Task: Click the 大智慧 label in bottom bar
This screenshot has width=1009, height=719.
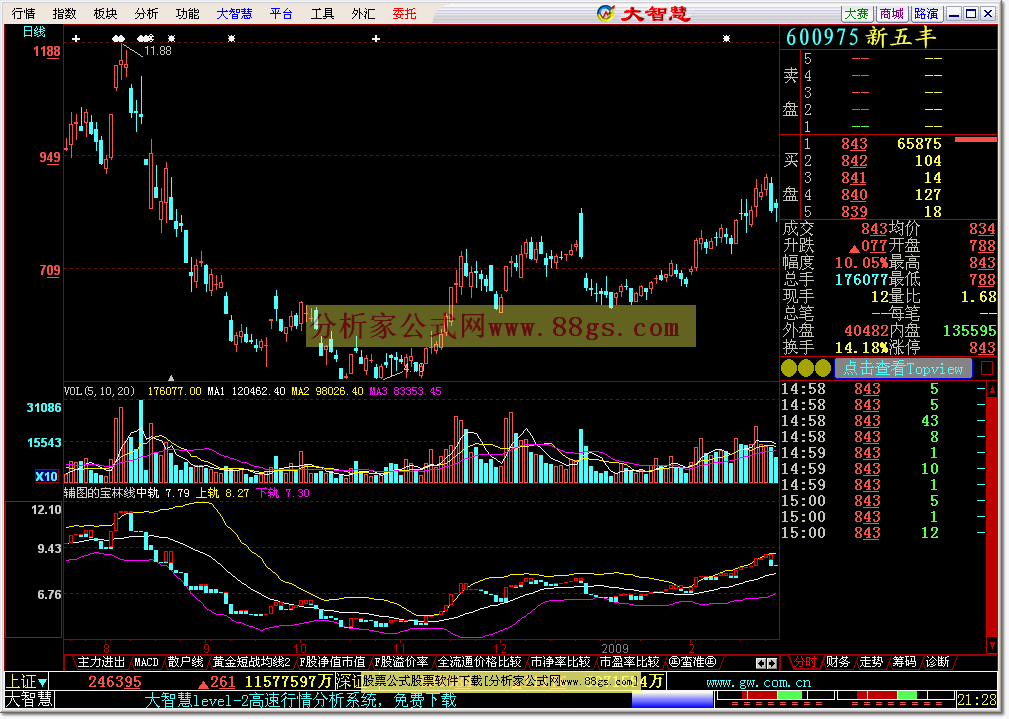Action: click(x=29, y=699)
